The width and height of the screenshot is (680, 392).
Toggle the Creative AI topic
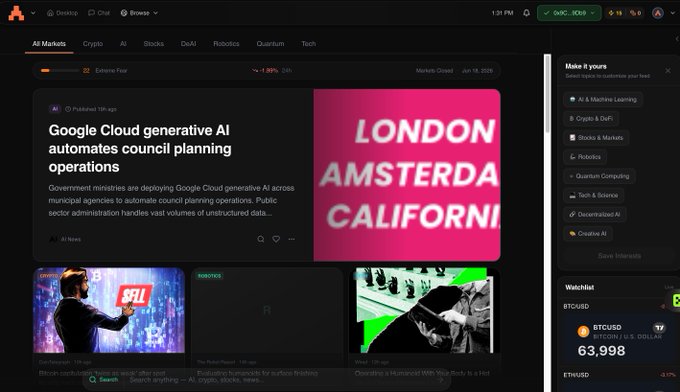click(x=588, y=233)
